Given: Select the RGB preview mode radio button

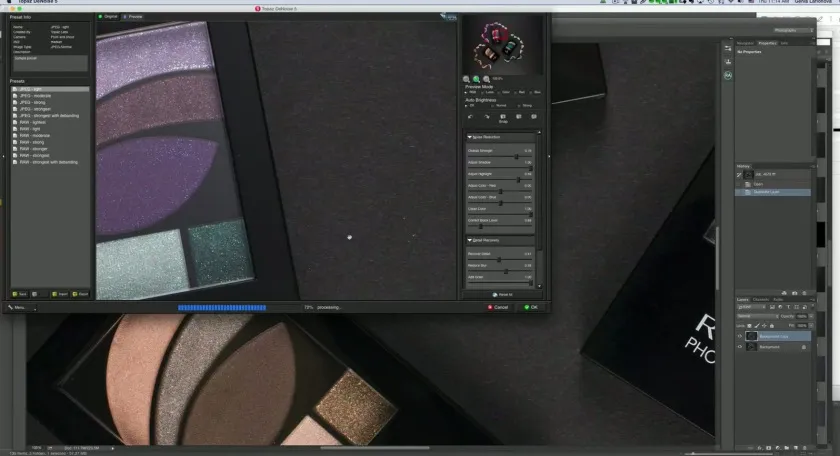Looking at the screenshot, I should point(468,92).
